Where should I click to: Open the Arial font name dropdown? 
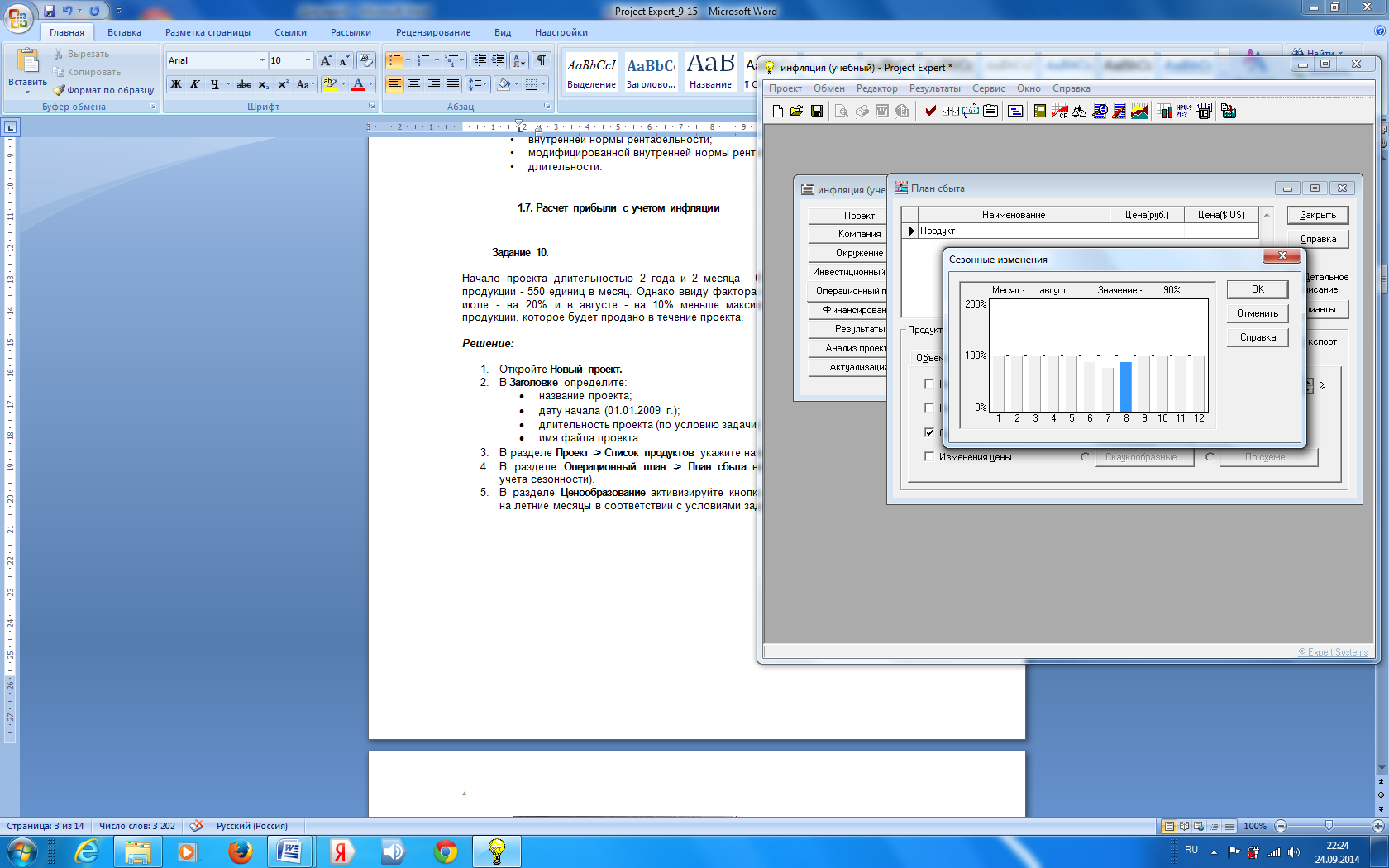(263, 60)
